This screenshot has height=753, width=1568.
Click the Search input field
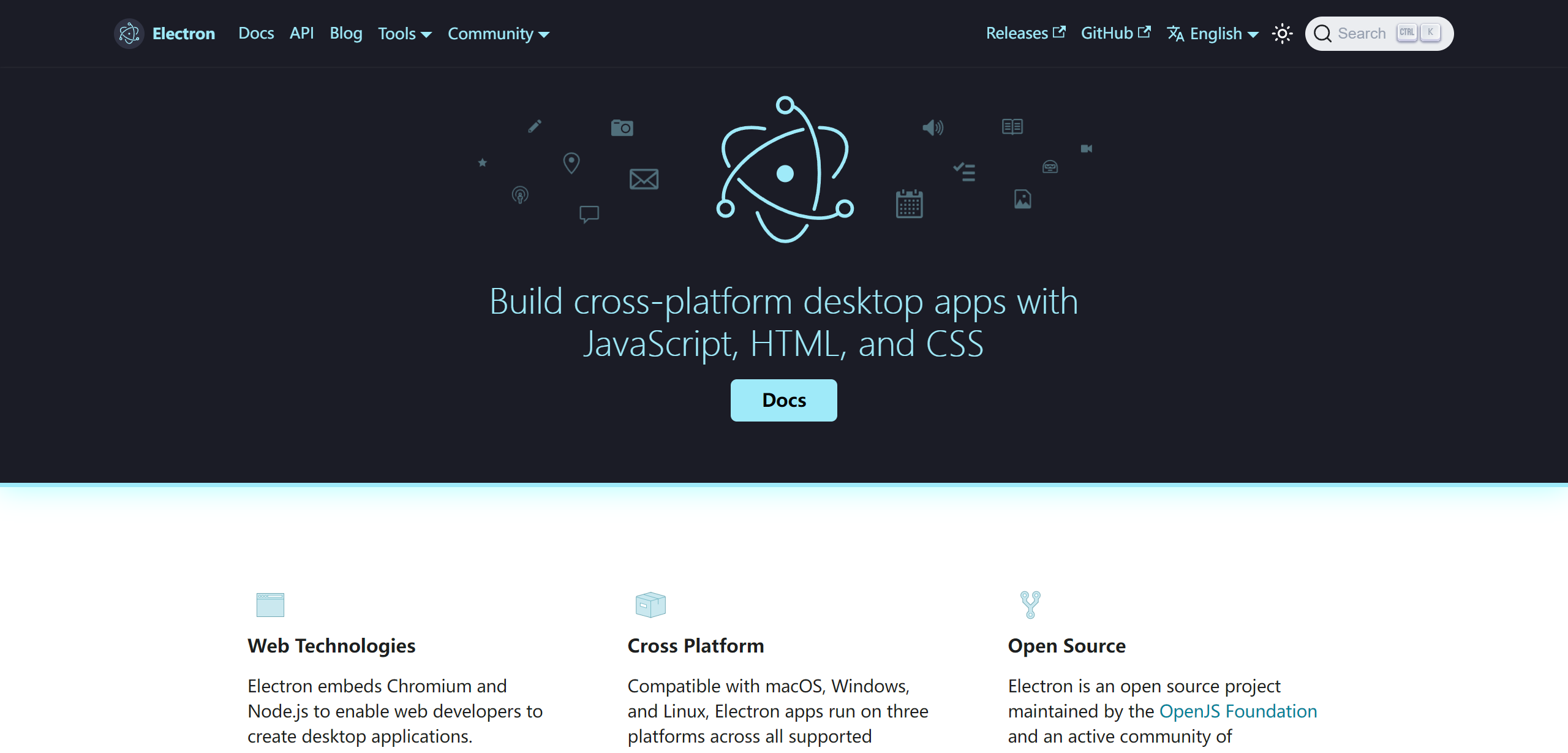1361,34
